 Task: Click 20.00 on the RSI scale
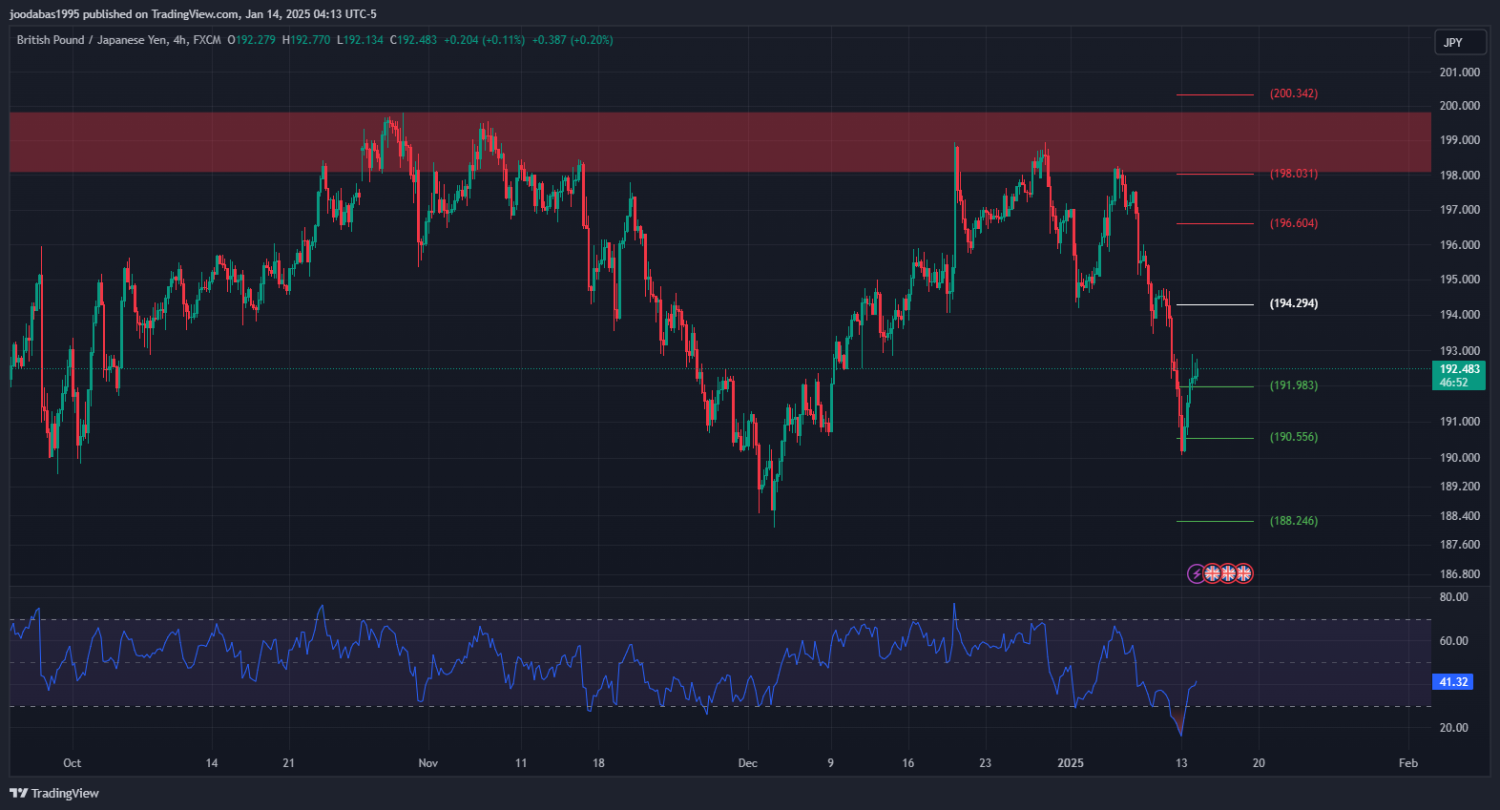[x=1454, y=728]
